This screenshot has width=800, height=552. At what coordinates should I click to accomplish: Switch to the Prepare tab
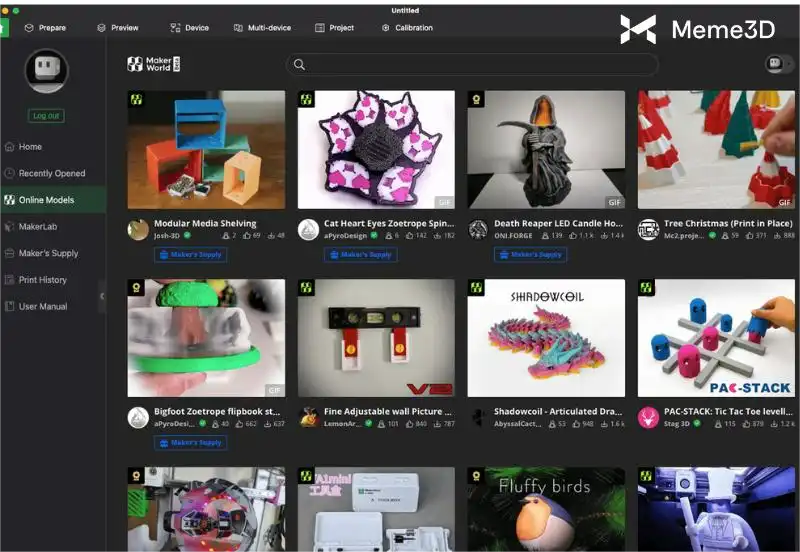coord(45,28)
